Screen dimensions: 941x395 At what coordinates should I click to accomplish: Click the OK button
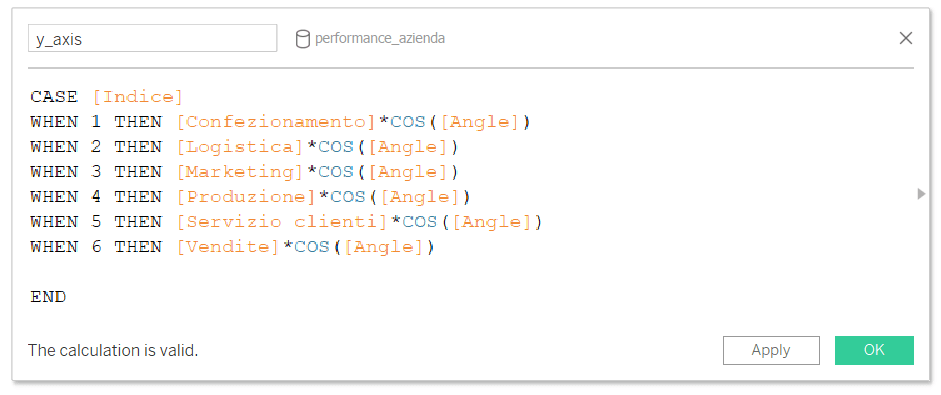pyautogui.click(x=874, y=350)
